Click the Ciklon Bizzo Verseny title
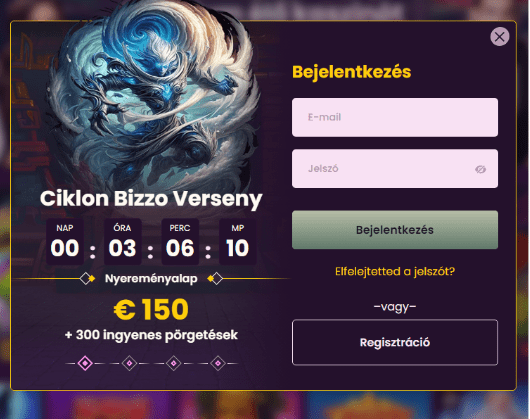 coord(151,198)
